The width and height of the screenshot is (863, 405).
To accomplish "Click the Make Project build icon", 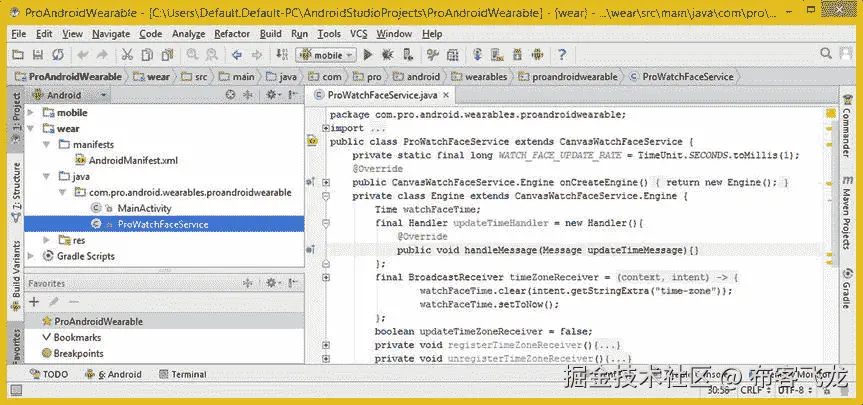I will (282, 54).
